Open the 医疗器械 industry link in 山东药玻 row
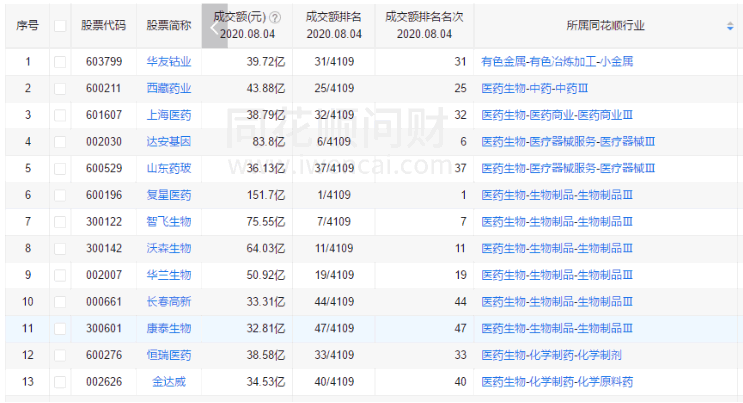This screenshot has width=743, height=403. tap(568, 168)
